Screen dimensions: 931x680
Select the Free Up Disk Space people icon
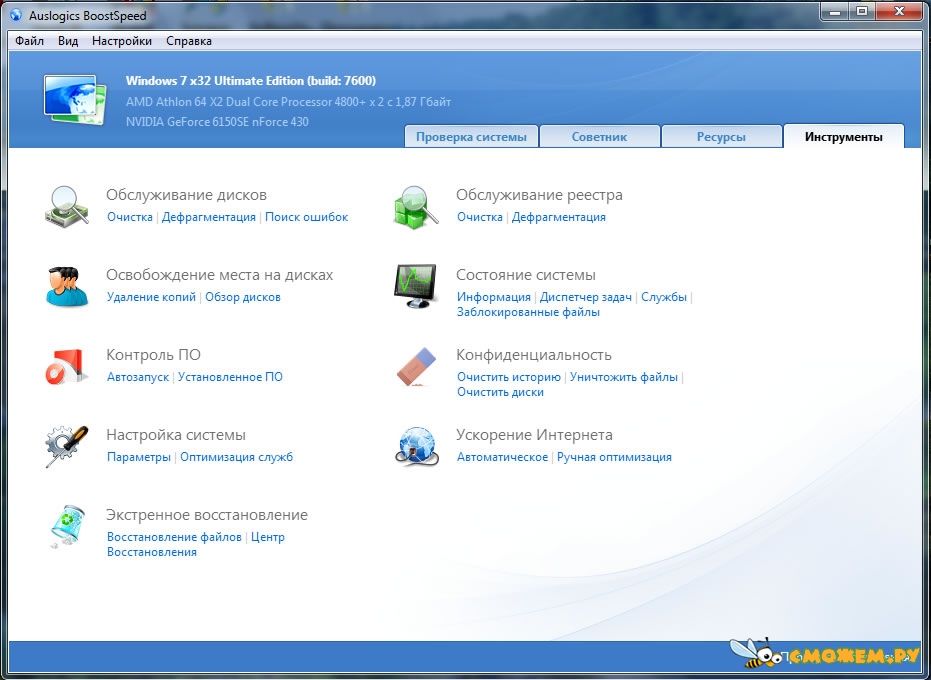tap(66, 286)
